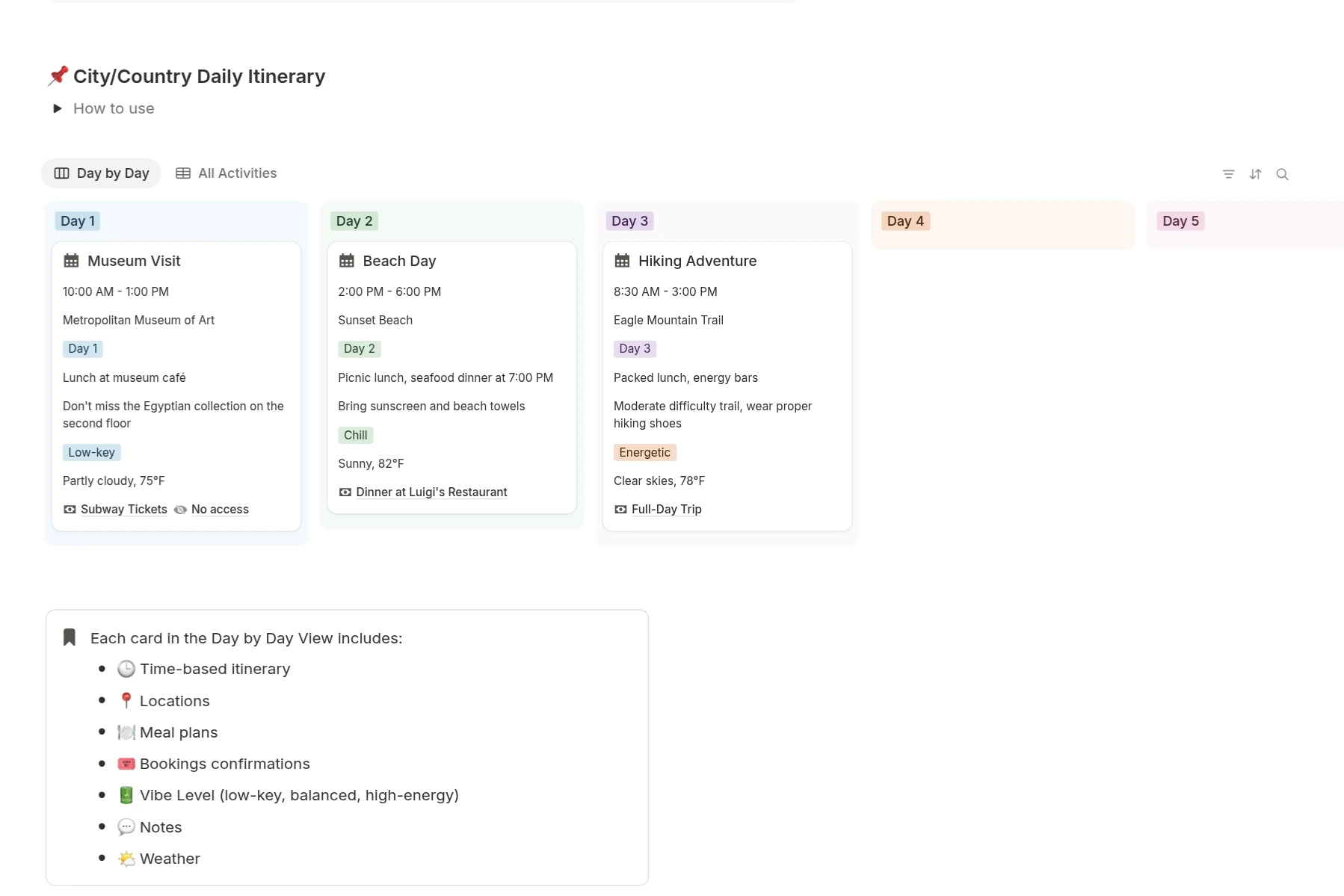Click the sort arrows icon
Screen dimensions: 1344x896
[x=1255, y=174]
